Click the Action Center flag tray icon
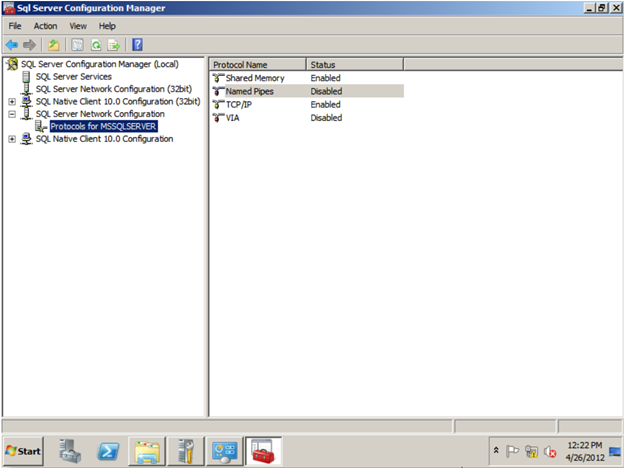Screen dimensions: 624x468 (x=512, y=451)
